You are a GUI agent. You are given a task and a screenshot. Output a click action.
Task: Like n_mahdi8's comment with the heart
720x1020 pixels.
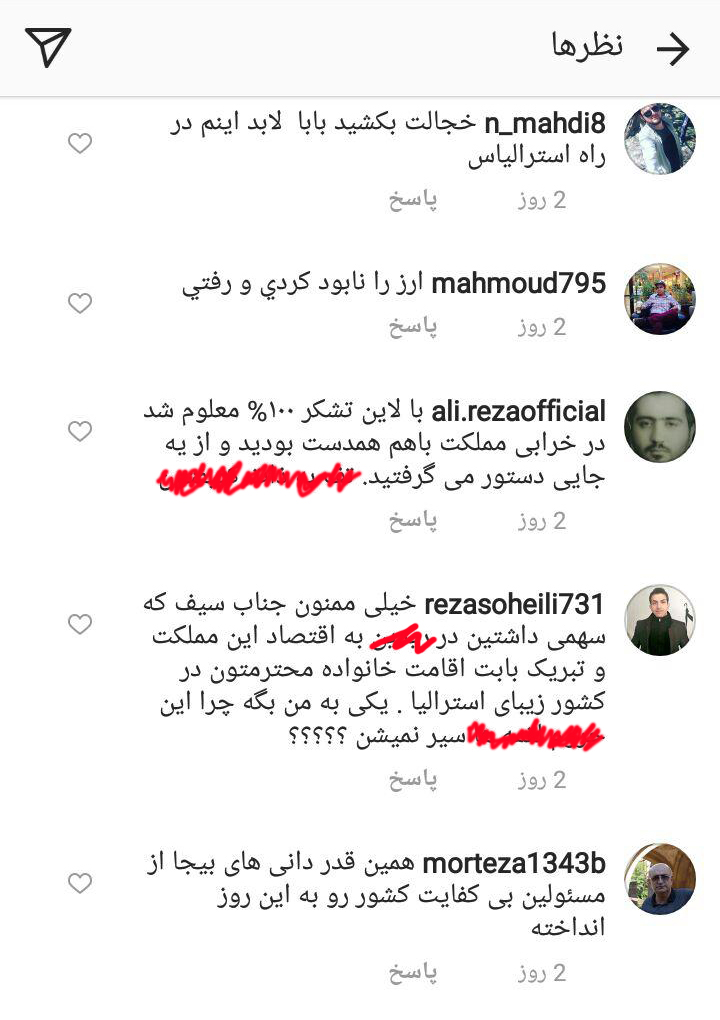point(80,144)
